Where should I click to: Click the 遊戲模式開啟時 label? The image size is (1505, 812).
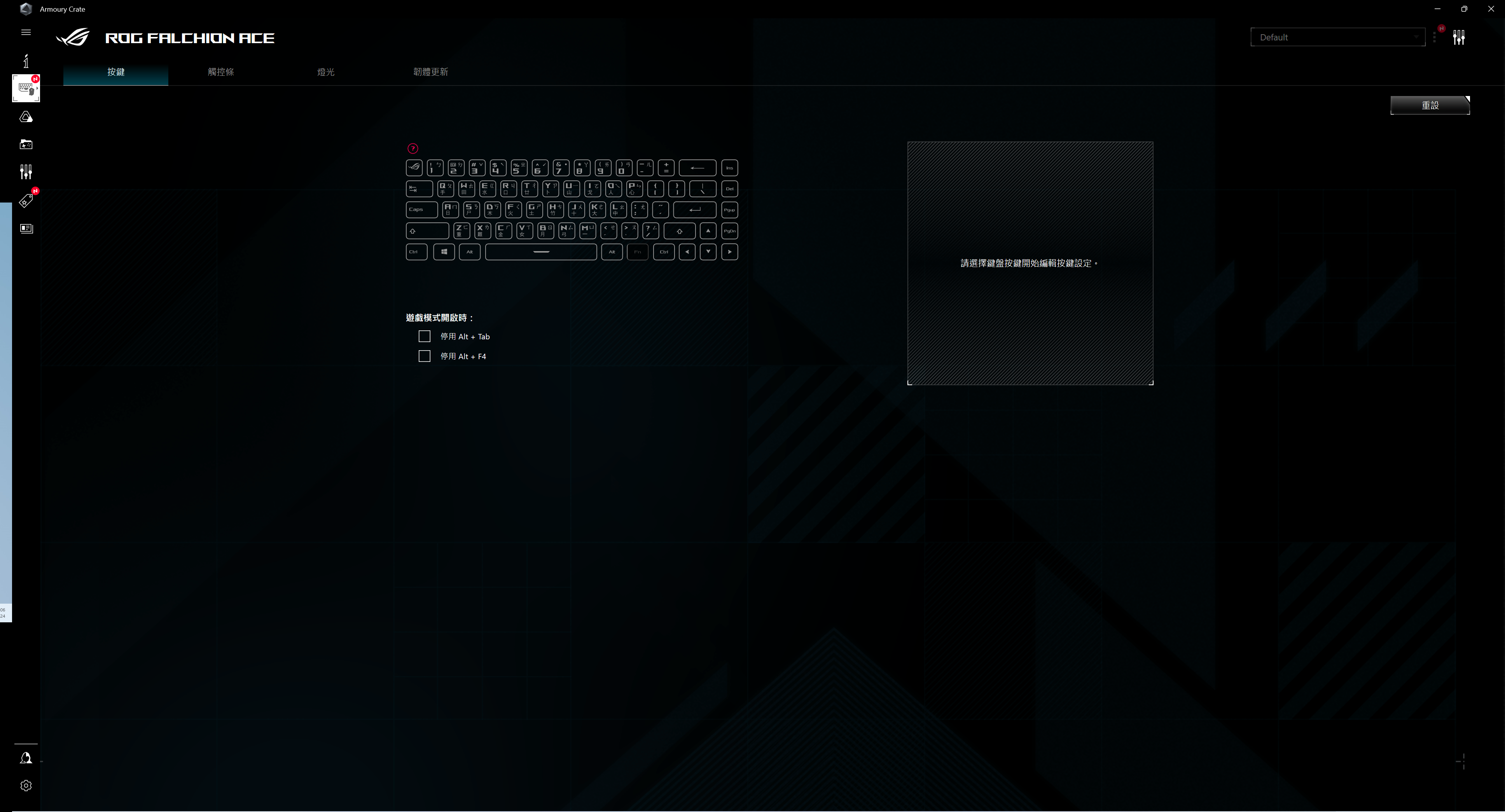click(x=439, y=318)
